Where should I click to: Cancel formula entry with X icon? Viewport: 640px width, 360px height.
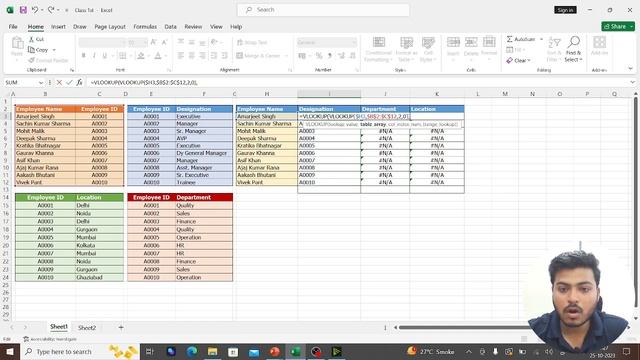pos(59,82)
